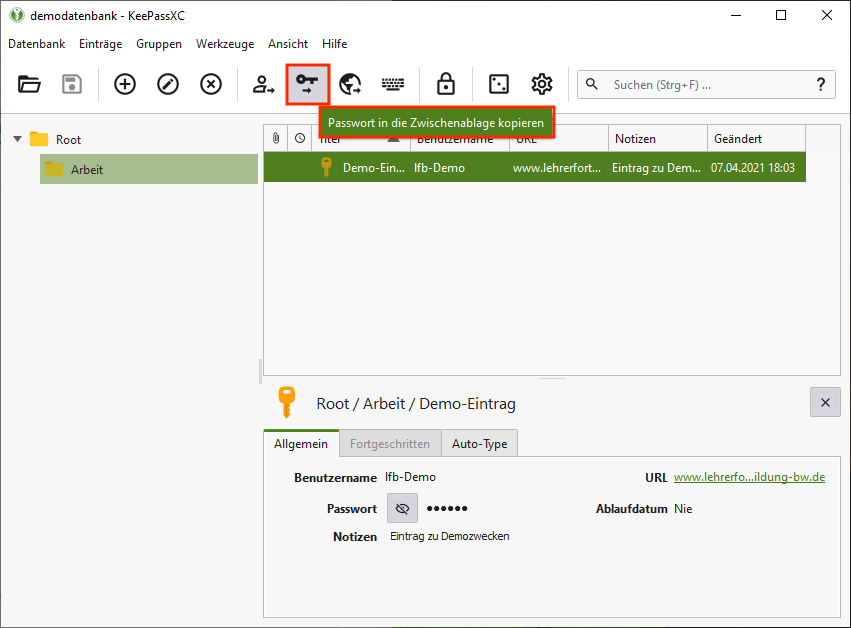This screenshot has height=628, width=851.
Task: Collapse the Root group tree arrow
Action: click(17, 139)
